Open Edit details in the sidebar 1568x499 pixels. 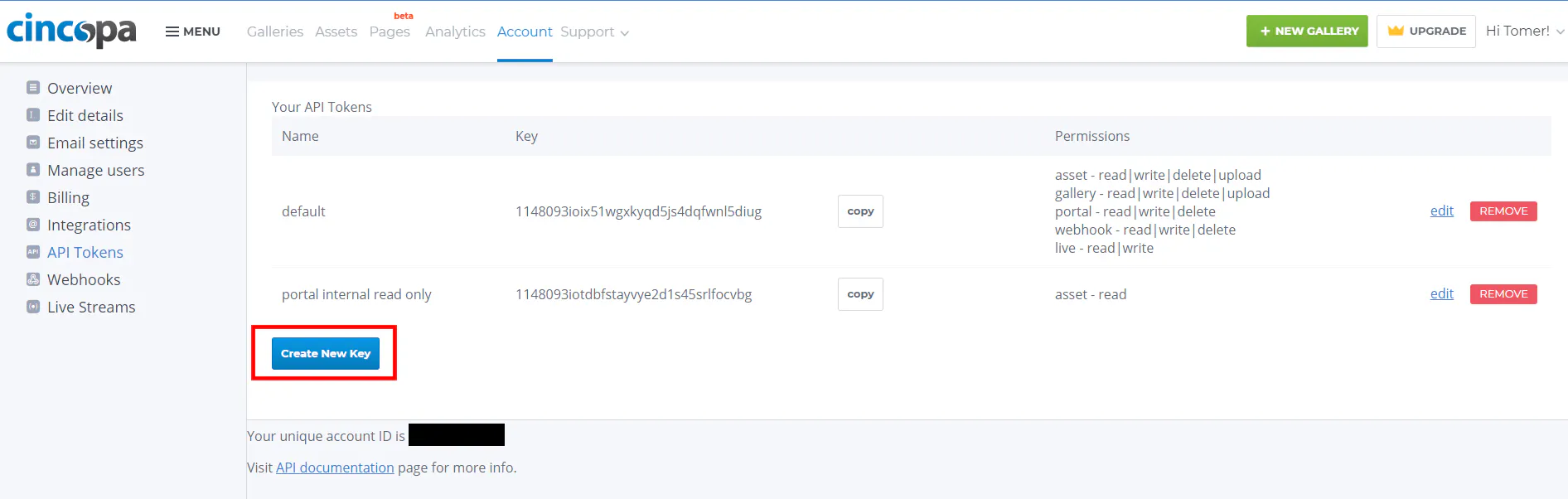(x=85, y=115)
